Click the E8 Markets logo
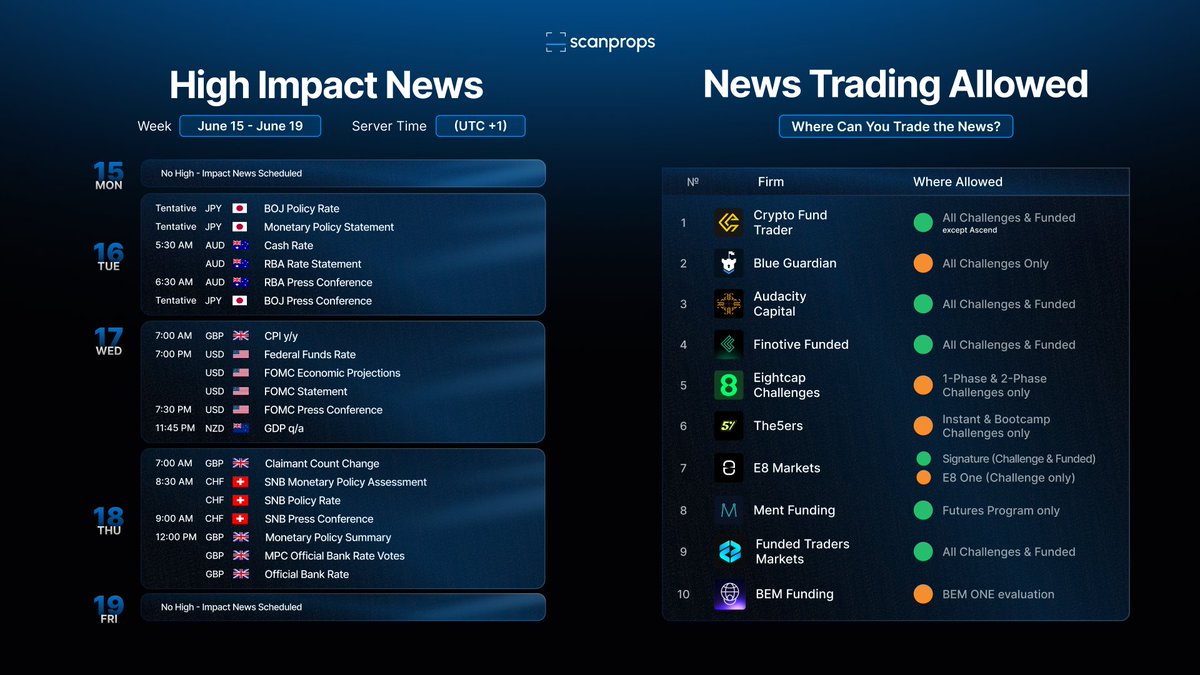The height and width of the screenshot is (675, 1200). [x=729, y=468]
